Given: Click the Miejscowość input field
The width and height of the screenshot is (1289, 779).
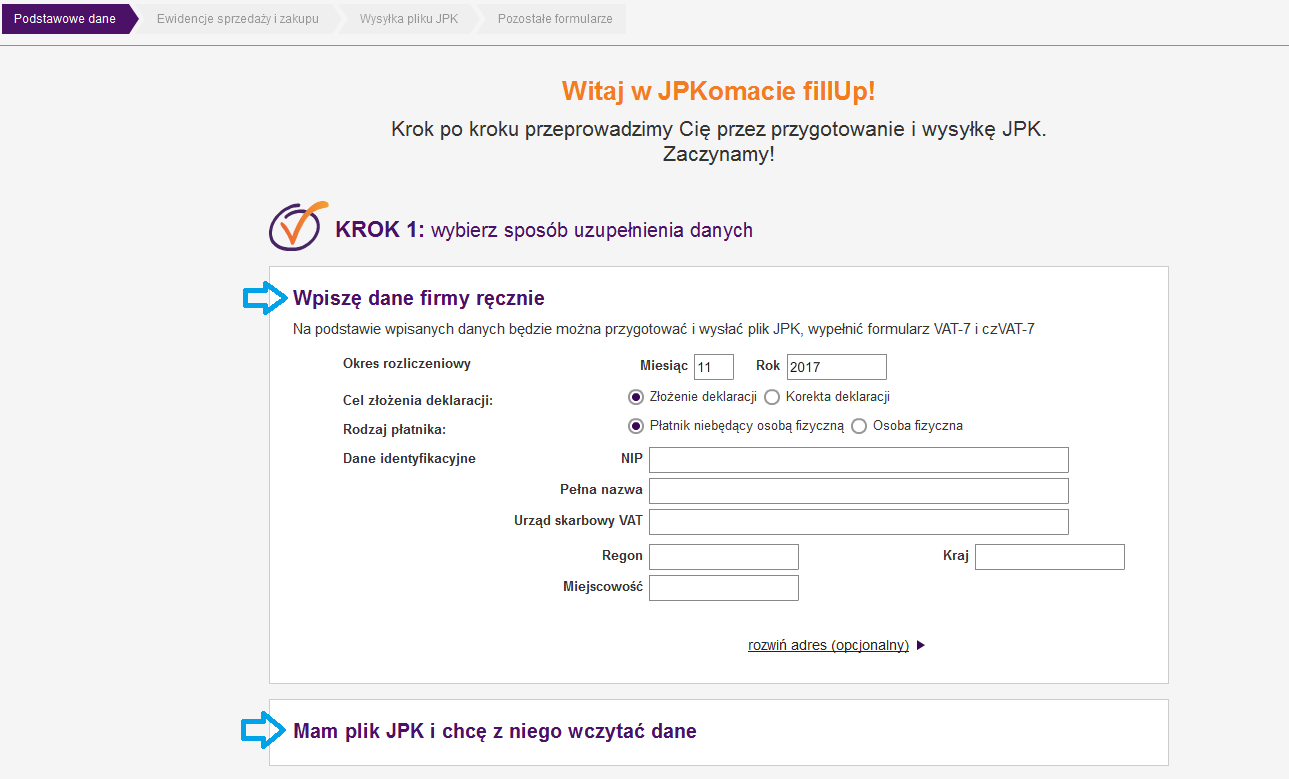Looking at the screenshot, I should pyautogui.click(x=724, y=588).
